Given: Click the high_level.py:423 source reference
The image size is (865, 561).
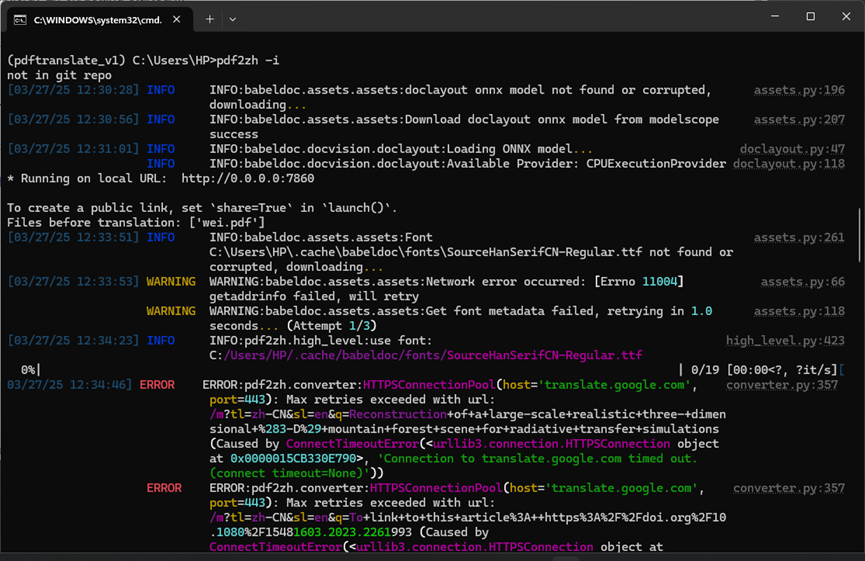Looking at the screenshot, I should click(785, 340).
